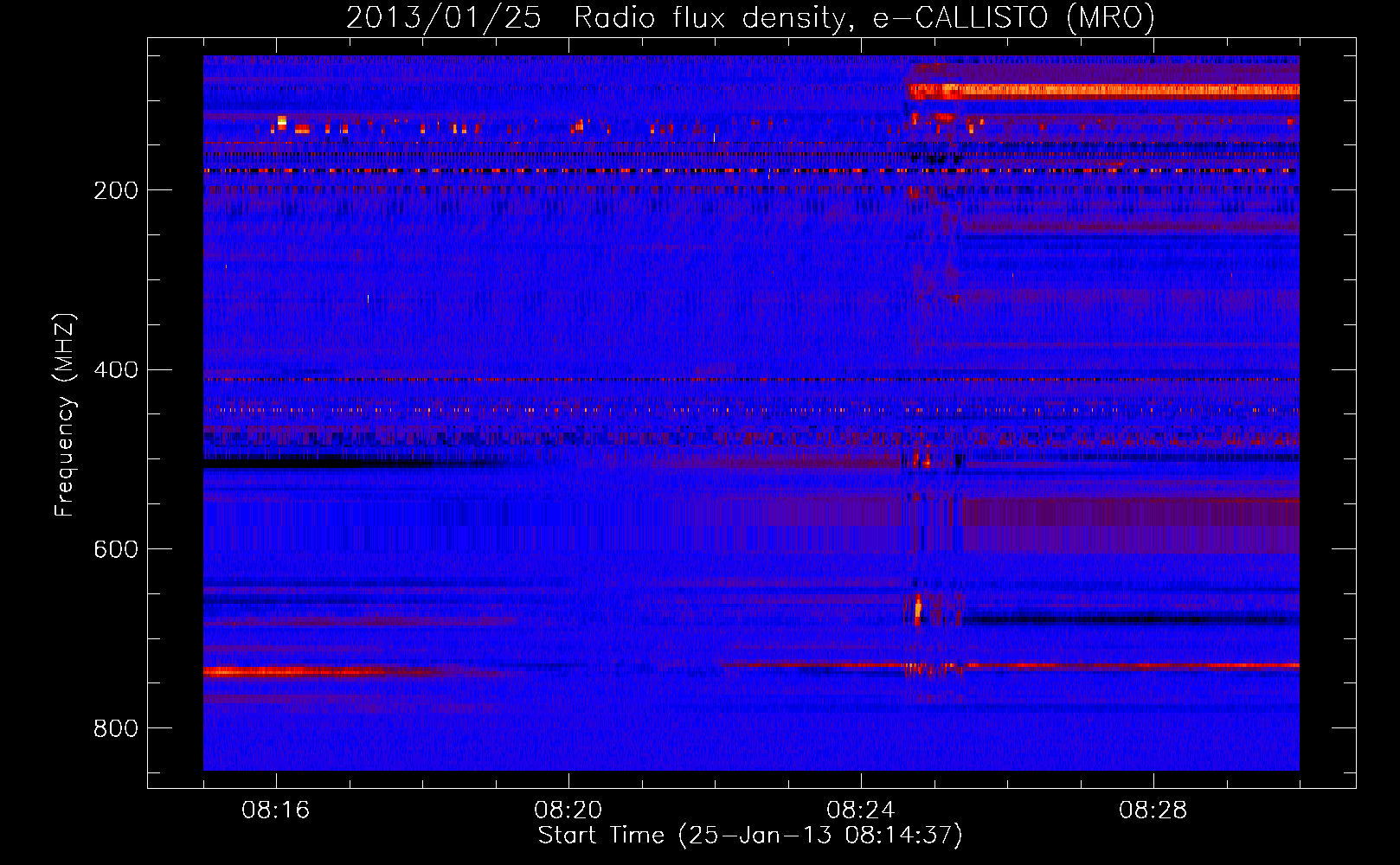Click the 08:24 time tick label
Image resolution: width=1400 pixels, height=865 pixels.
[861, 811]
